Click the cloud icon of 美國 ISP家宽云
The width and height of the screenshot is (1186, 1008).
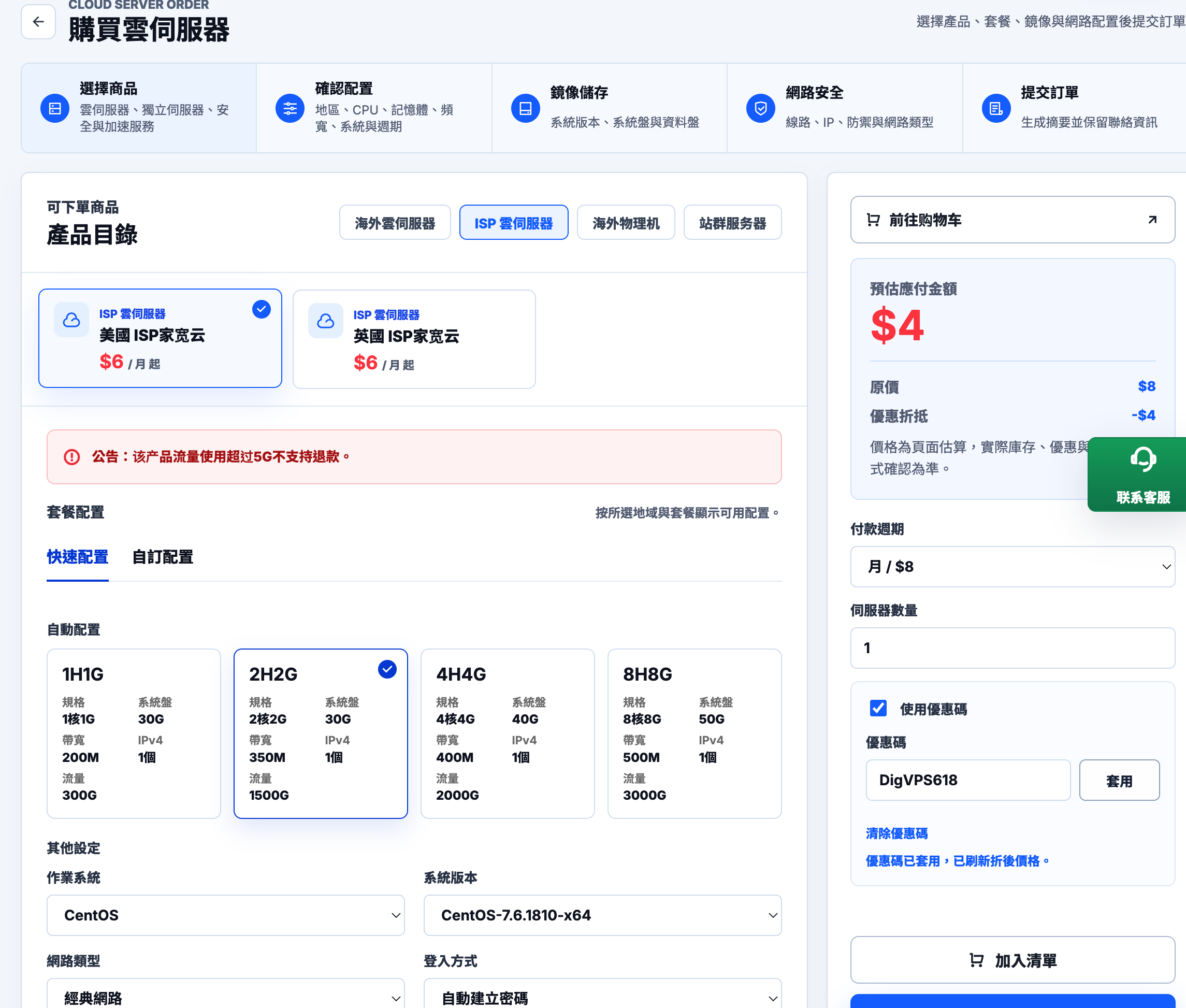71,320
